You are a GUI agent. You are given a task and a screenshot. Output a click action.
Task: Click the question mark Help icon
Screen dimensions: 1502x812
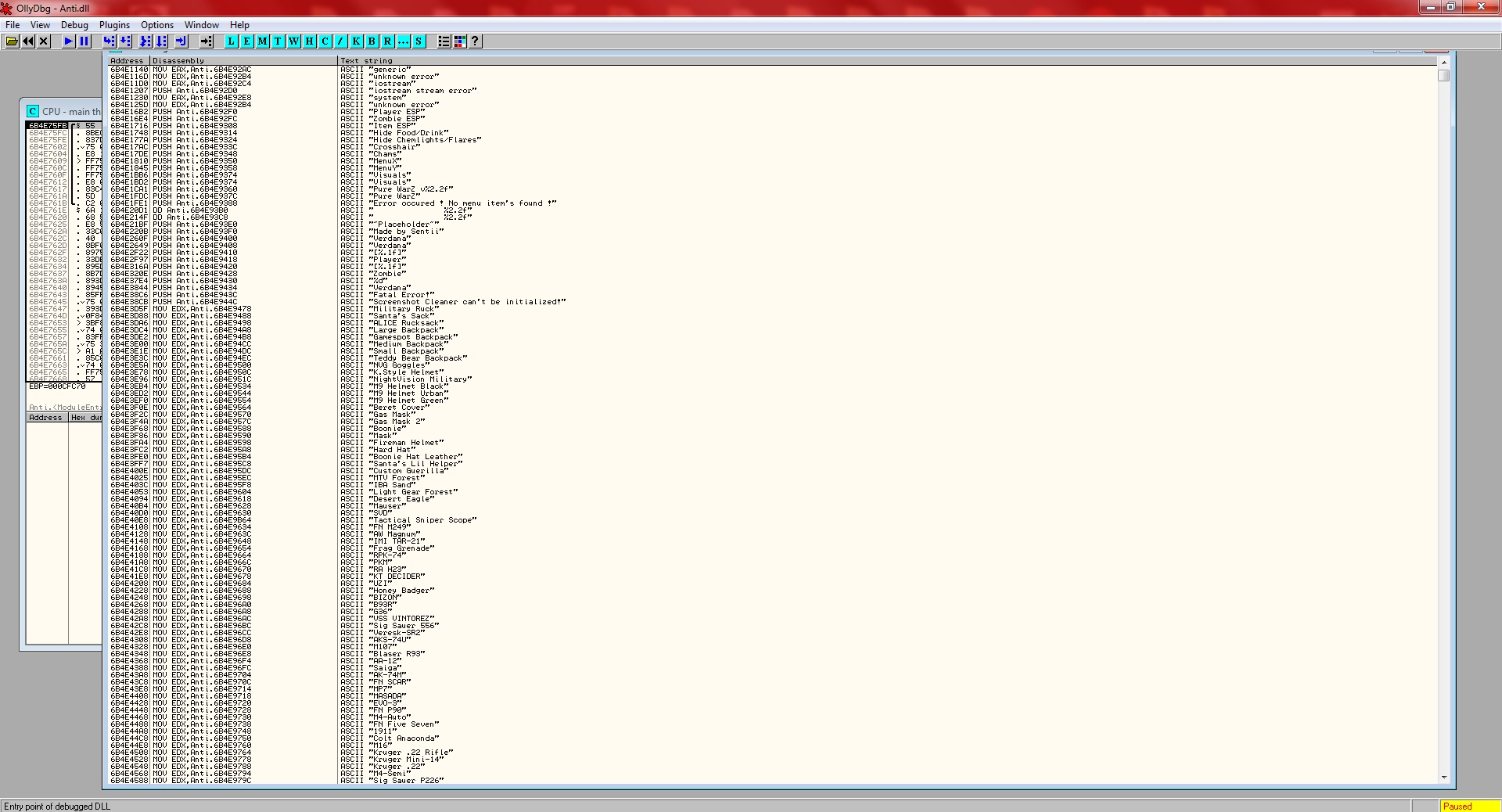476,41
